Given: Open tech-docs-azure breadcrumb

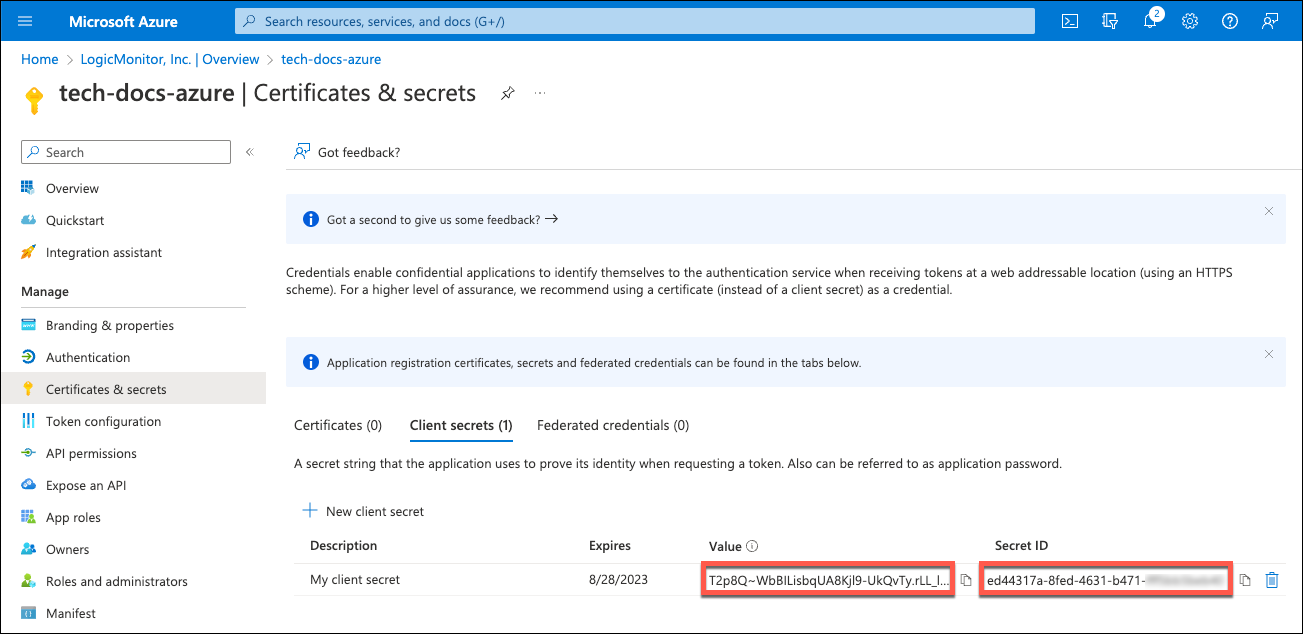Looking at the screenshot, I should [331, 59].
